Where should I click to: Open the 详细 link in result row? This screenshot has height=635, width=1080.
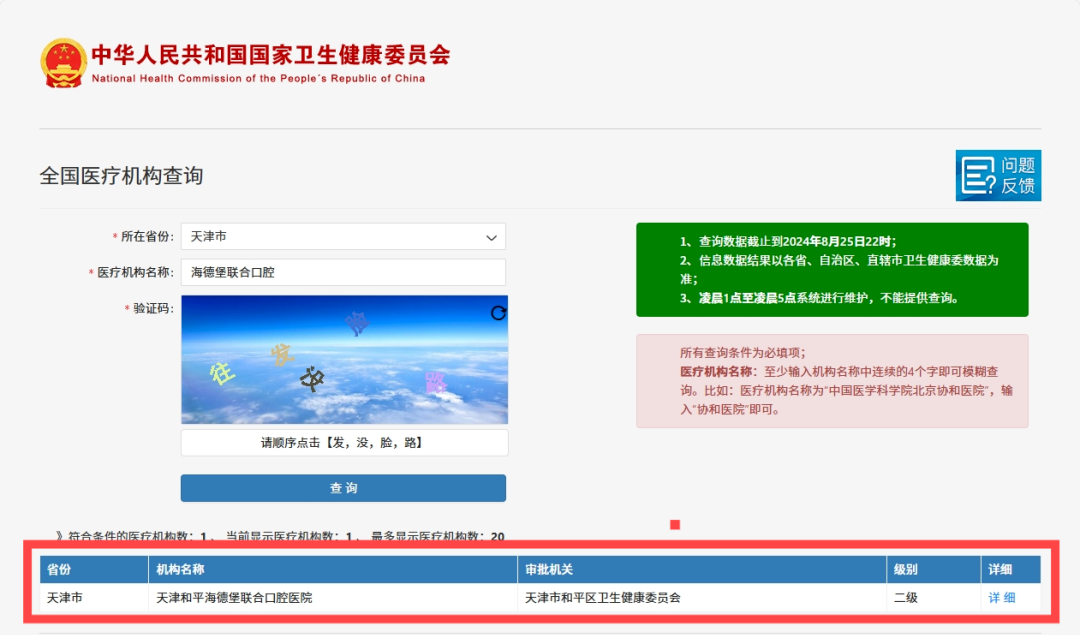(x=1001, y=598)
